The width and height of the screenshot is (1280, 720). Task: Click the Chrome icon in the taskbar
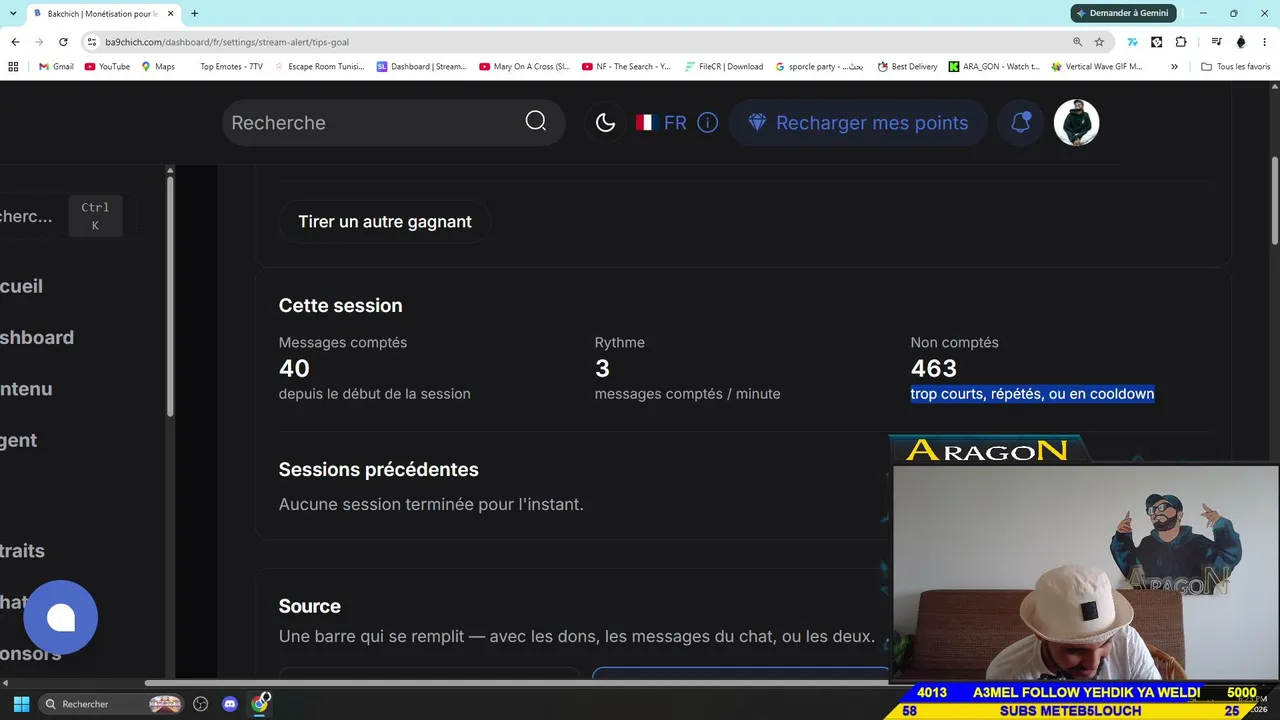(x=260, y=703)
